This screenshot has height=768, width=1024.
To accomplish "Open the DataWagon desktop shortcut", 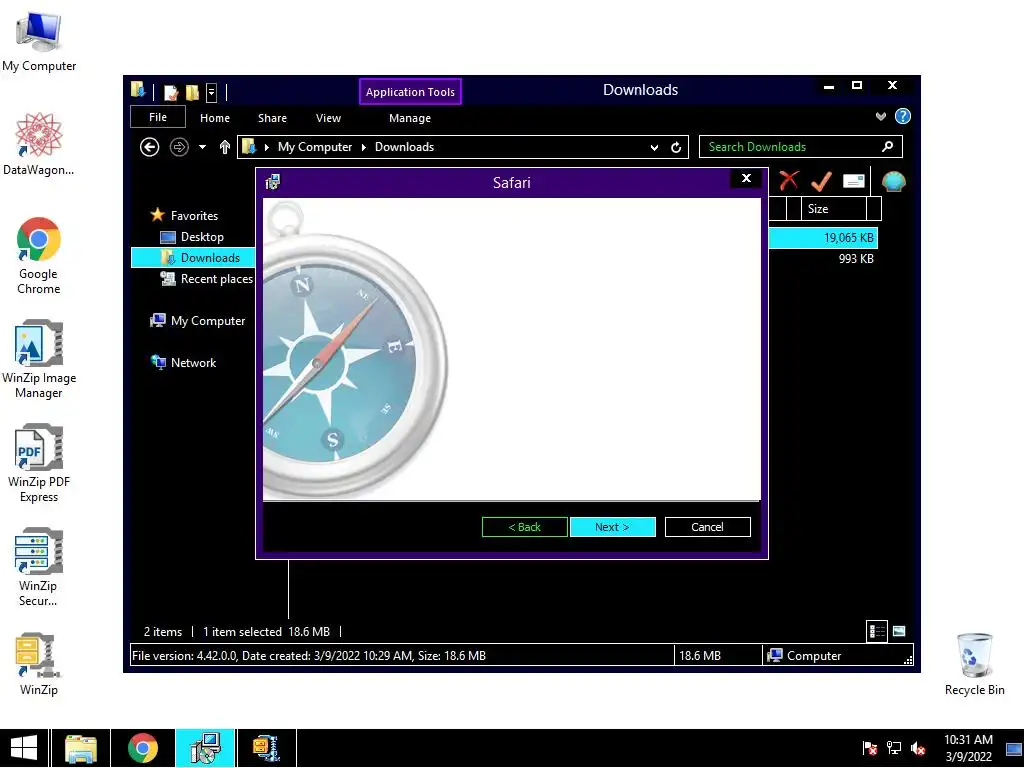I will [39, 144].
